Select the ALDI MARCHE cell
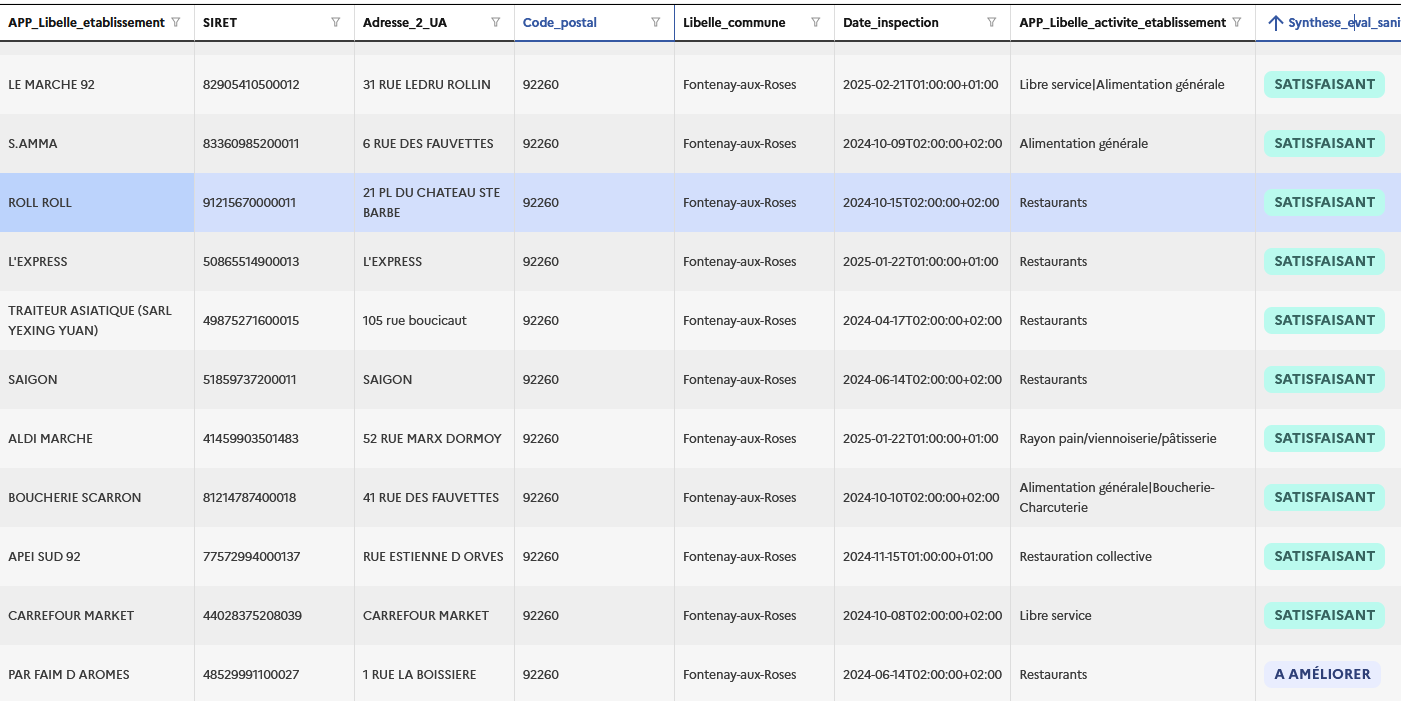1401x701 pixels. coord(97,438)
